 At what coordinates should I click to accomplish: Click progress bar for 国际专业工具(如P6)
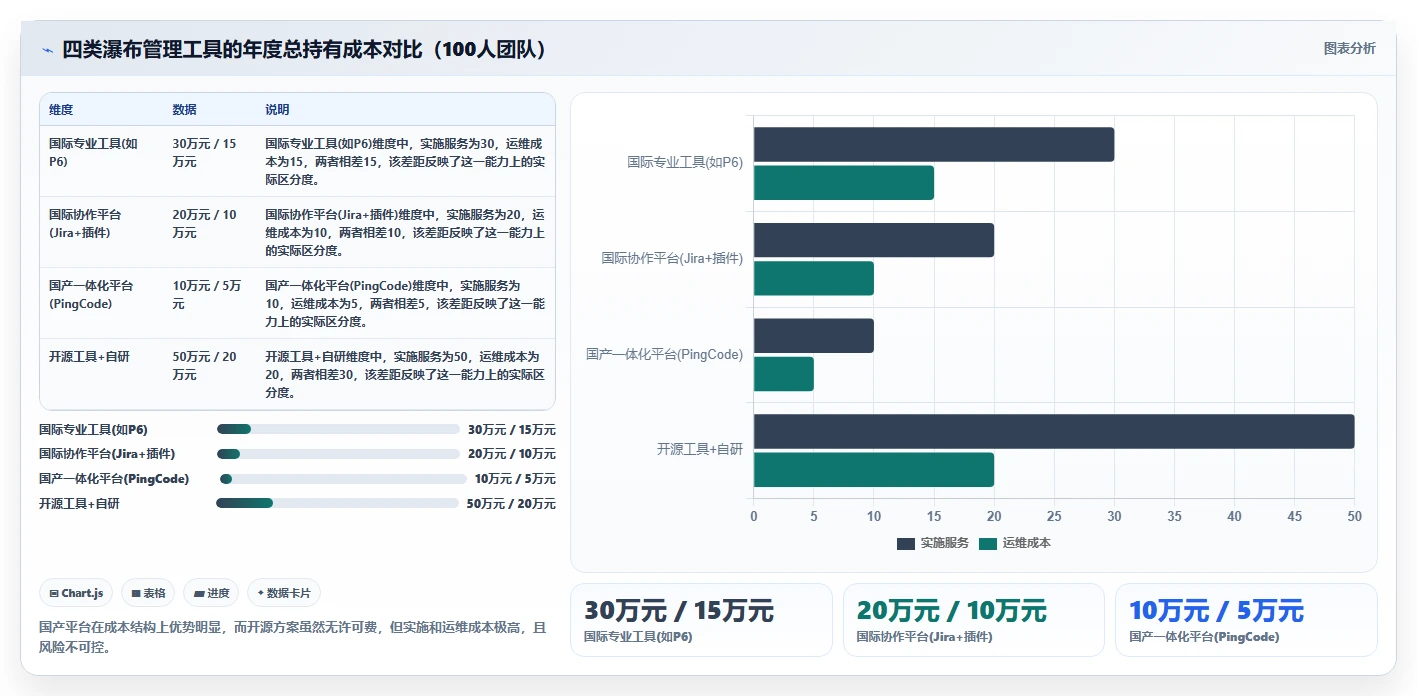pyautogui.click(x=338, y=429)
